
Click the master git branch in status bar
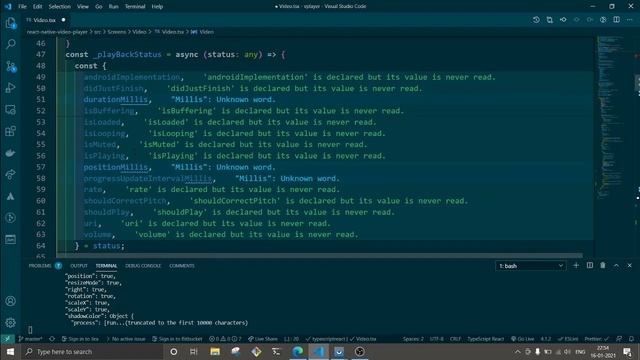click(31, 339)
